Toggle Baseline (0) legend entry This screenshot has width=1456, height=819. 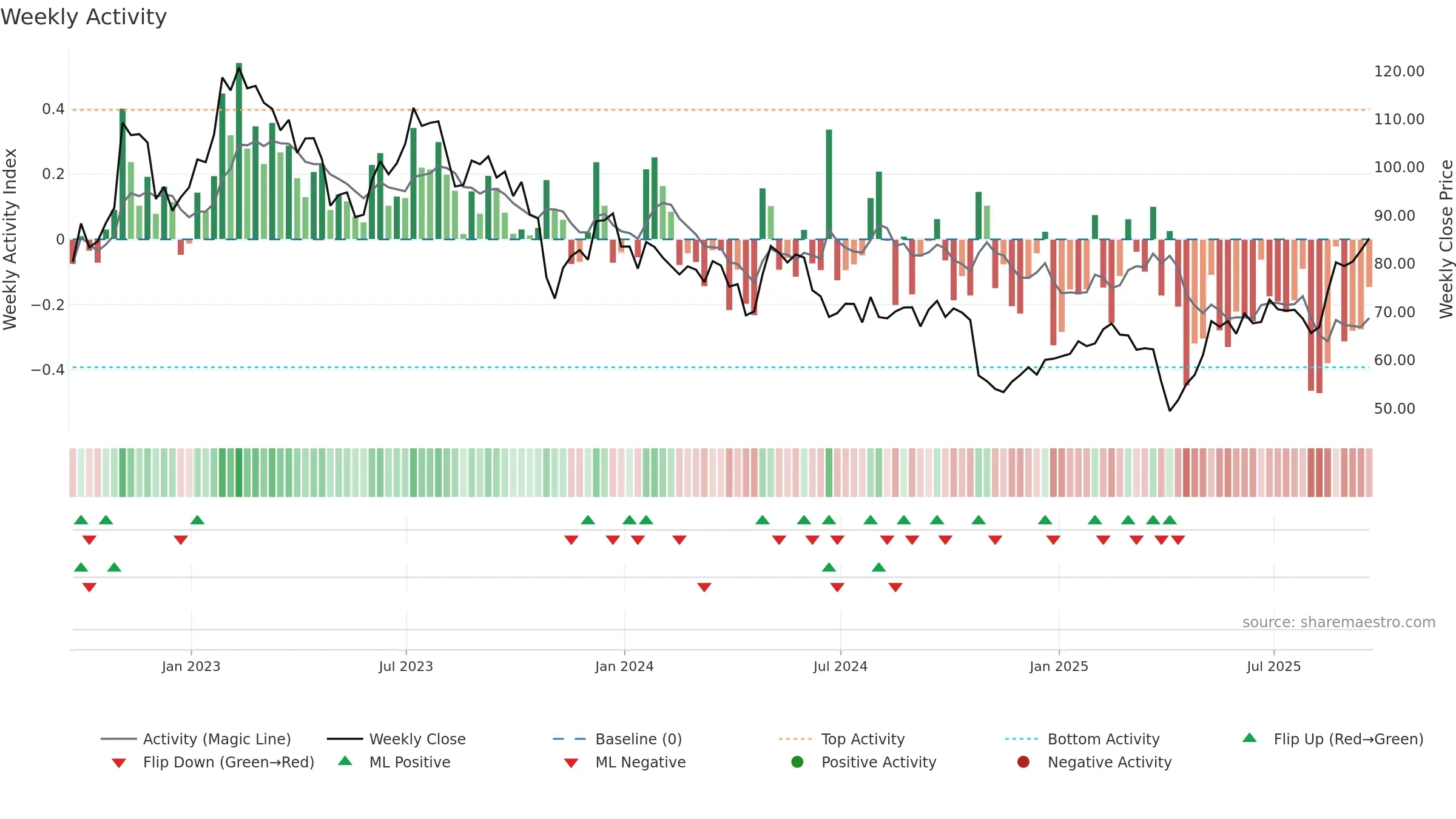coord(618,739)
